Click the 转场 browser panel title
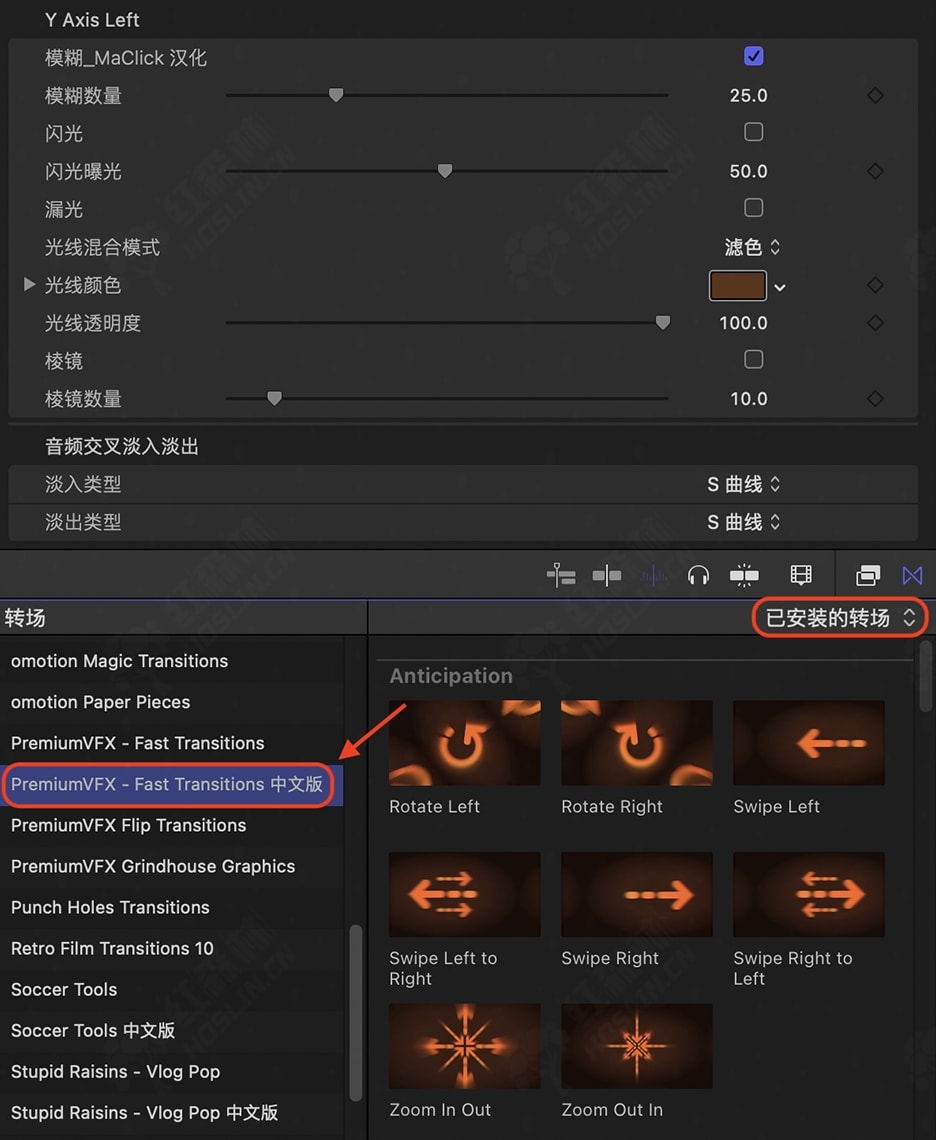This screenshot has width=936, height=1140. pos(25,618)
